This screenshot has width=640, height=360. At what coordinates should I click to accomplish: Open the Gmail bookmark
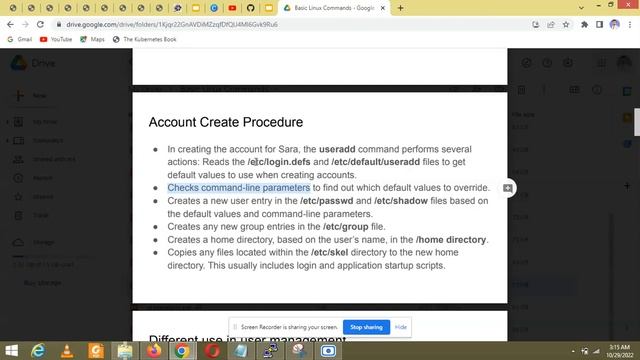[20, 39]
